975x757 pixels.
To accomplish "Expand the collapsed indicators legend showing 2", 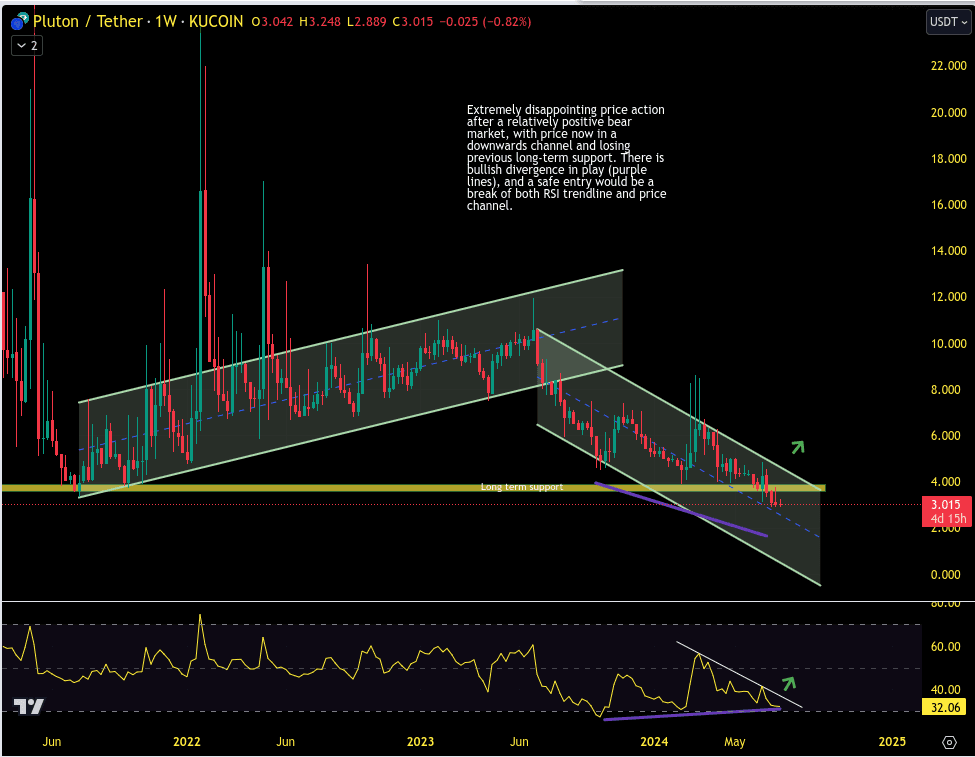I will pos(27,45).
